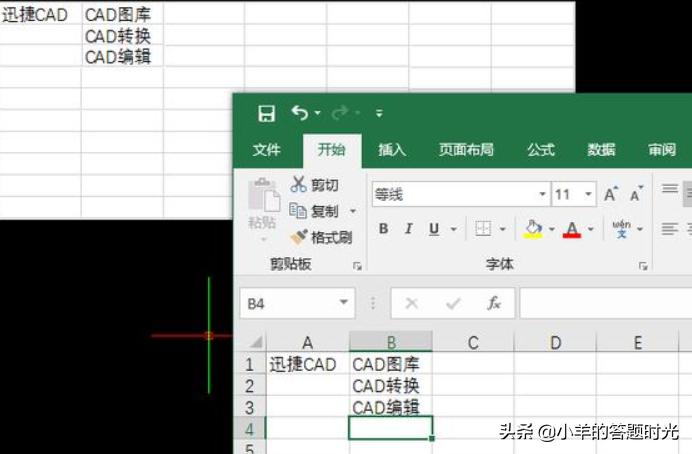The image size is (692, 454).
Task: Select column C header
Action: [473, 342]
